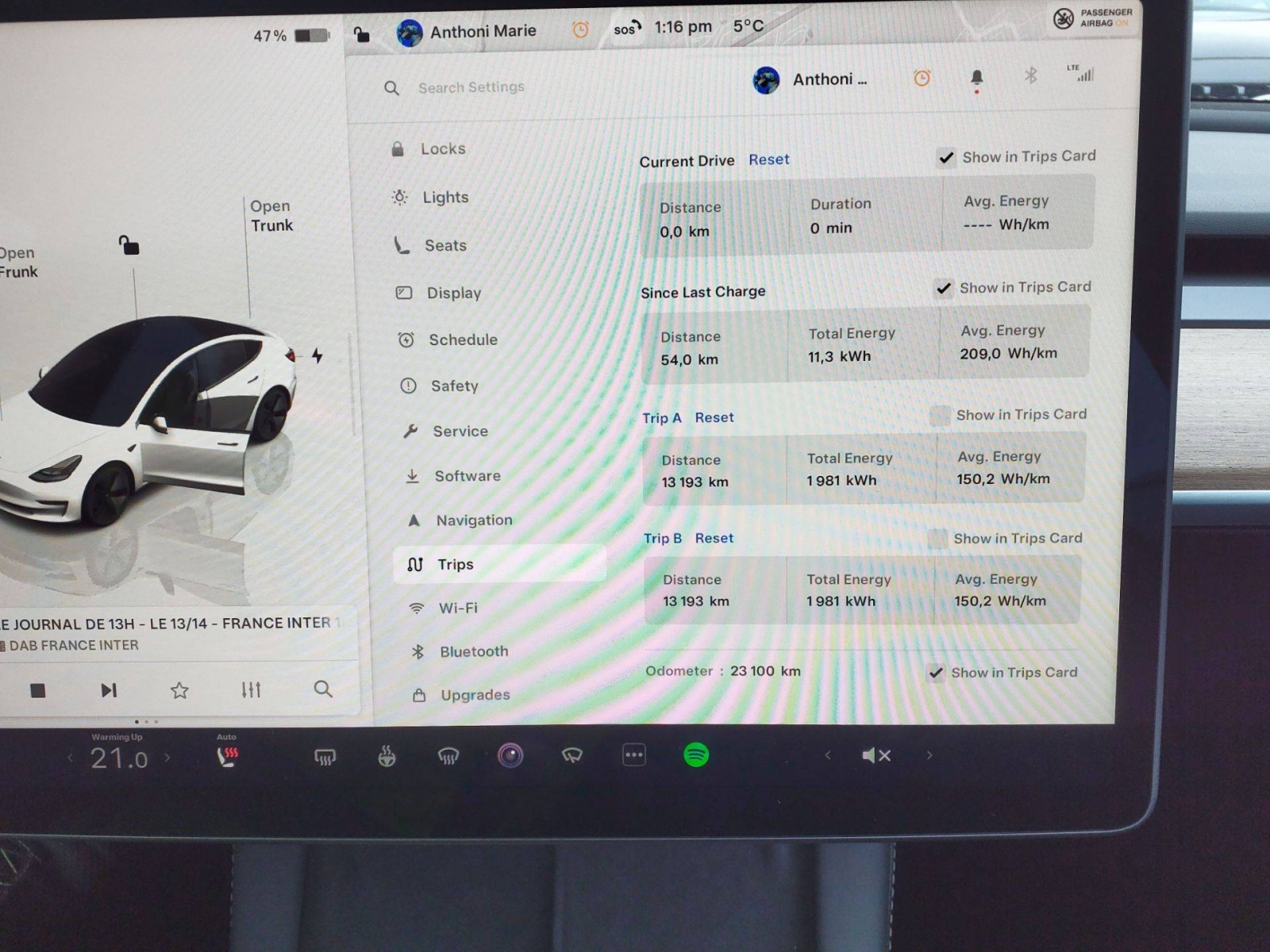Reset the Trip B counter

coord(714,538)
